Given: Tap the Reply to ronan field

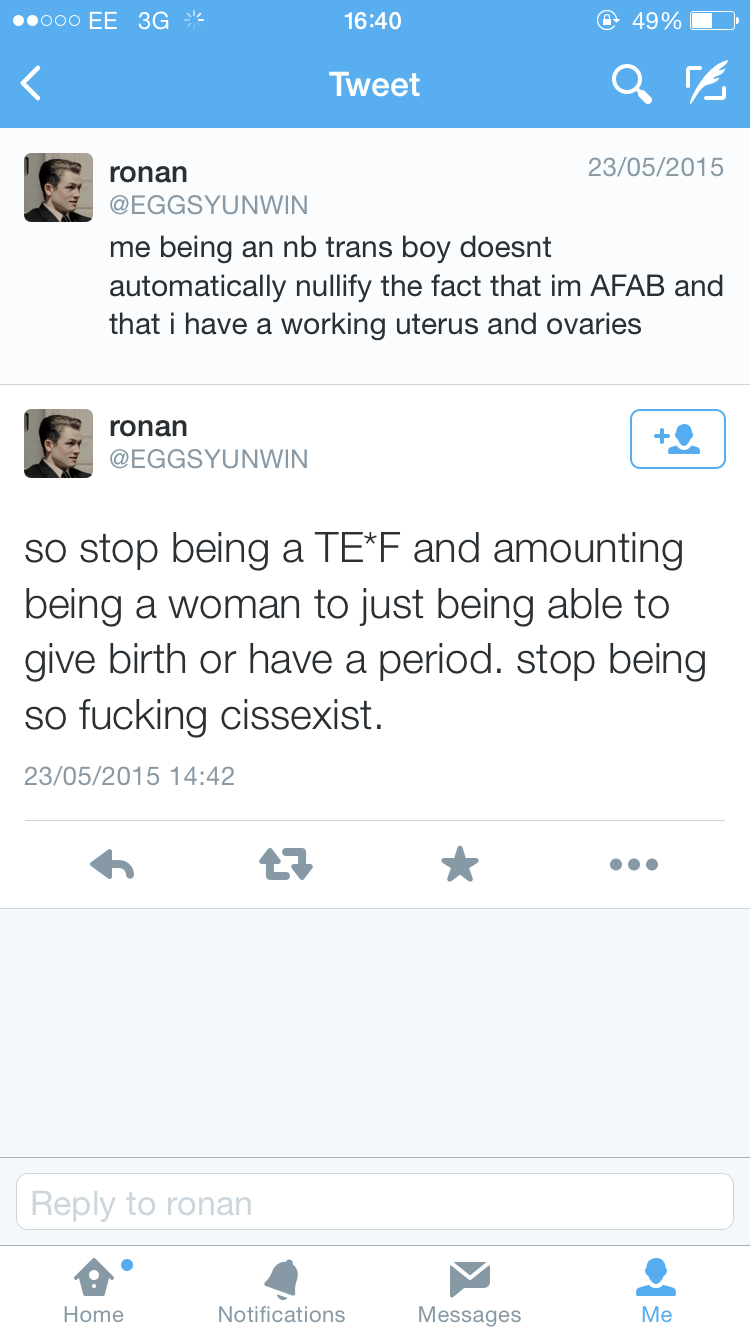Looking at the screenshot, I should click(x=375, y=1202).
